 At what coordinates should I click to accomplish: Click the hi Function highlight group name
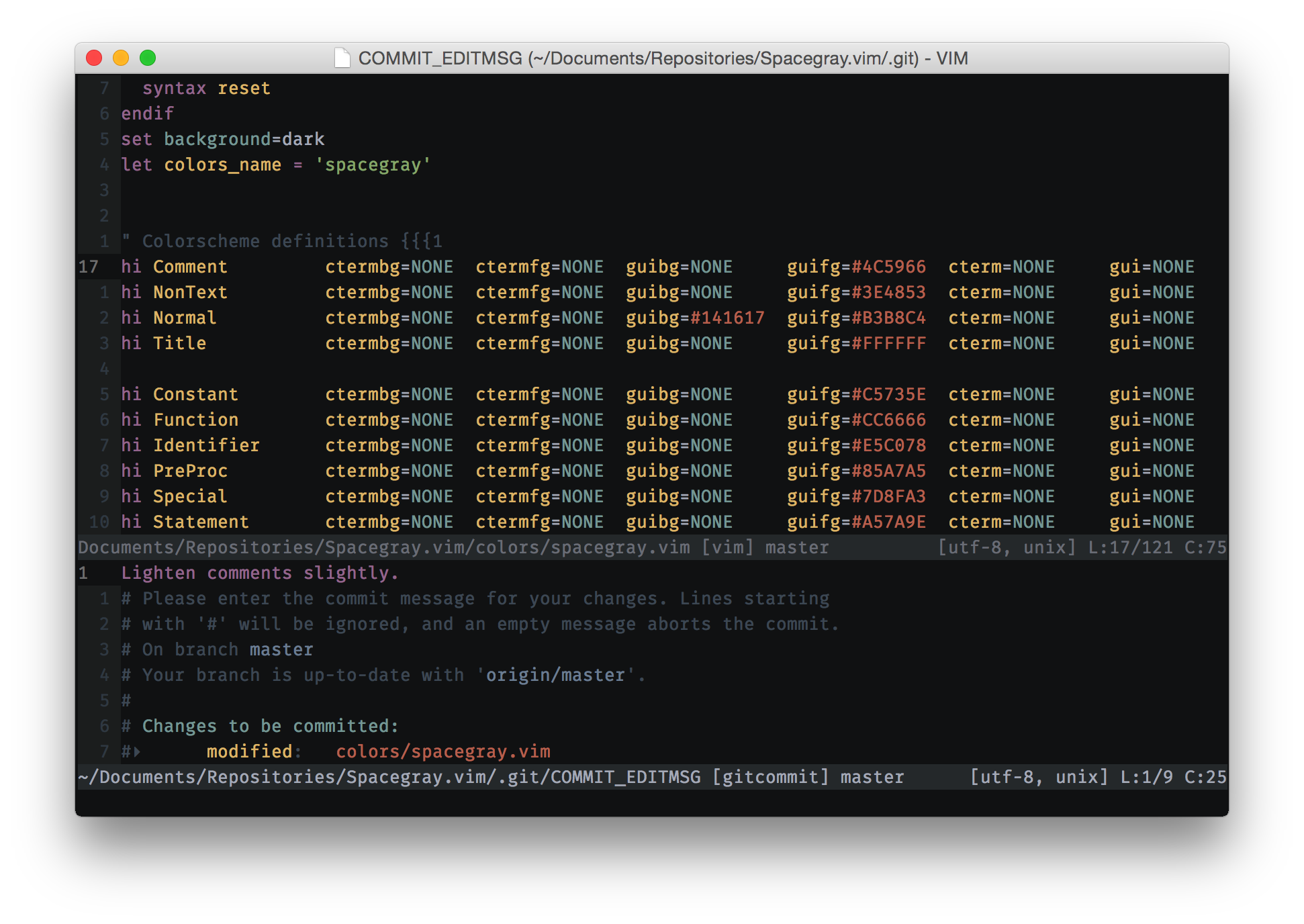(x=195, y=420)
